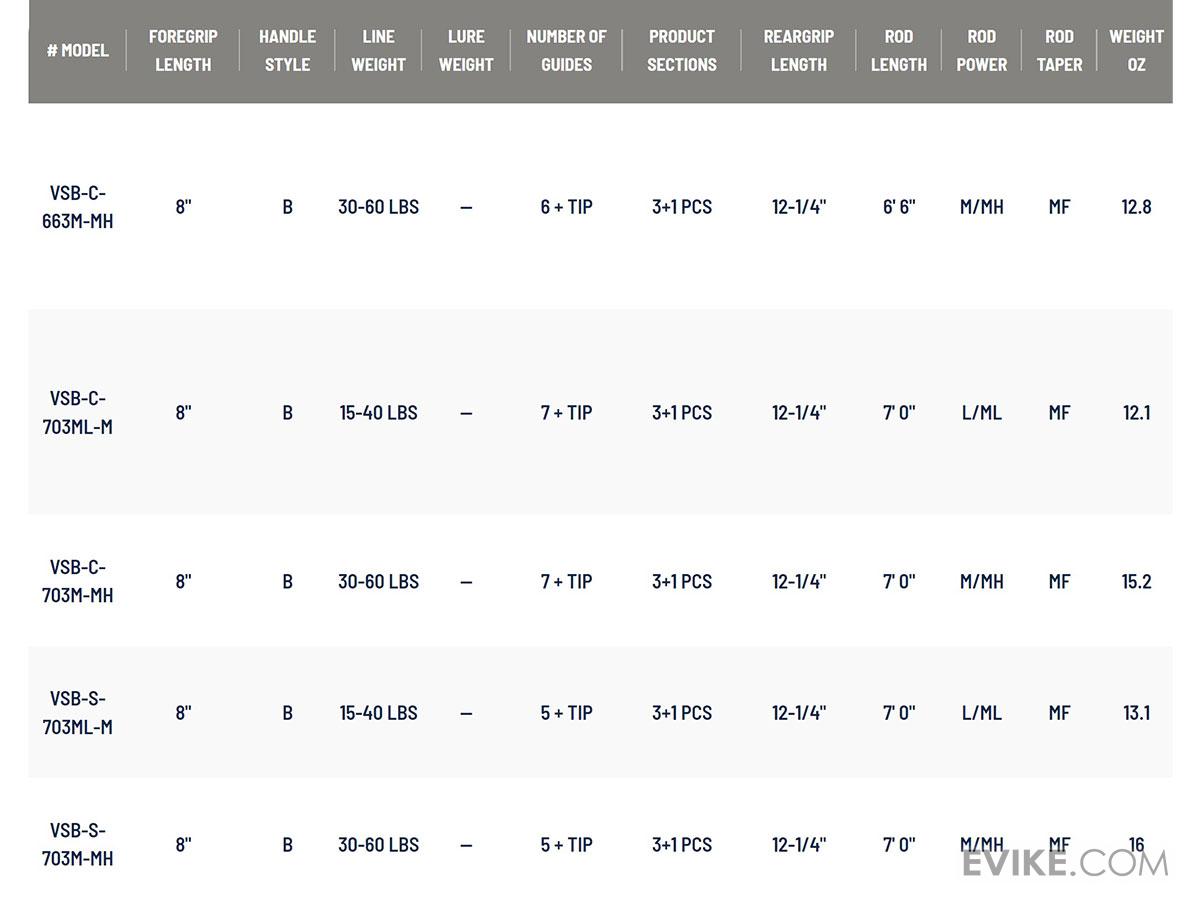
Task: Click model VSB-C-703M-MH
Action: pyautogui.click(x=77, y=581)
